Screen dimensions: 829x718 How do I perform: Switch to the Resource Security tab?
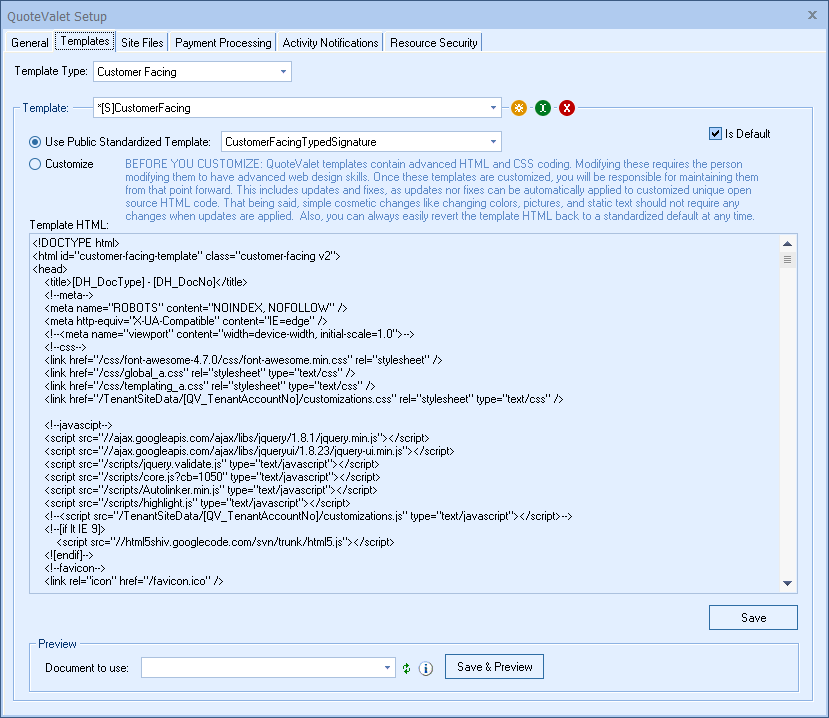point(434,43)
